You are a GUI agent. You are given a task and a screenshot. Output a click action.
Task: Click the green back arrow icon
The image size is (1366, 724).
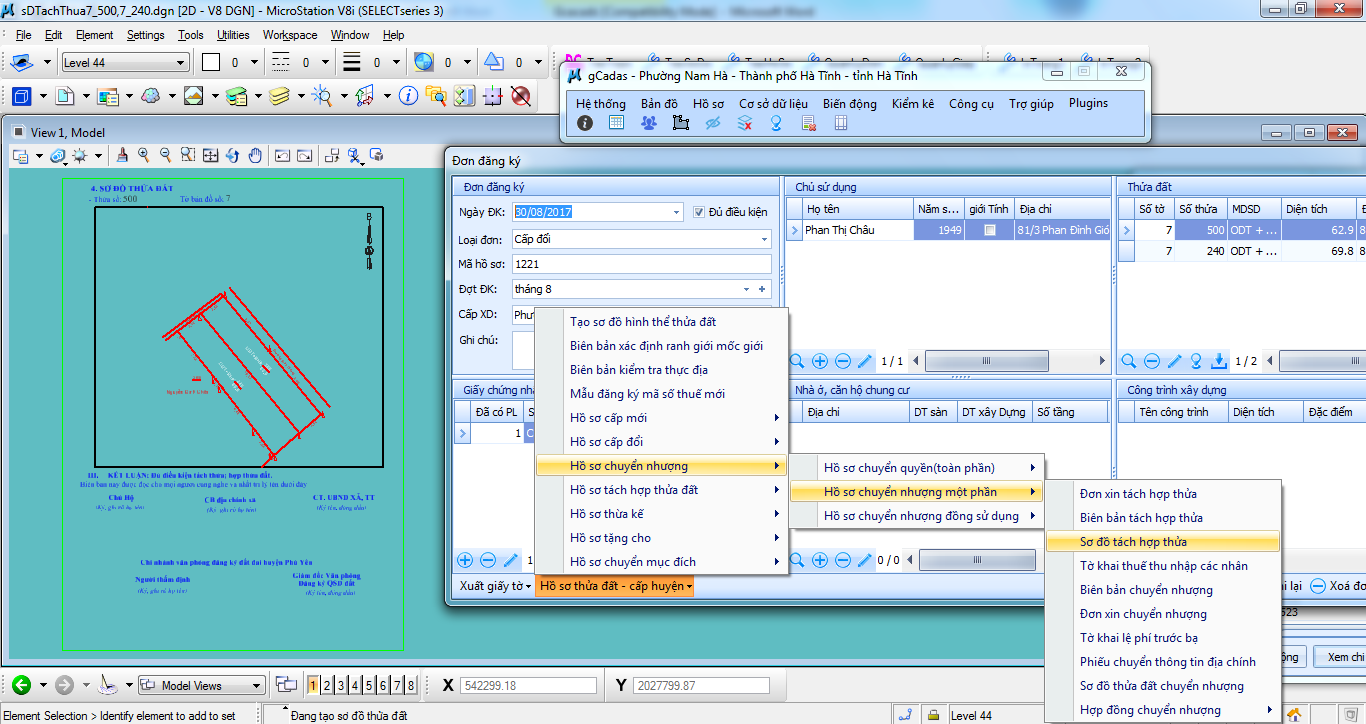21,685
